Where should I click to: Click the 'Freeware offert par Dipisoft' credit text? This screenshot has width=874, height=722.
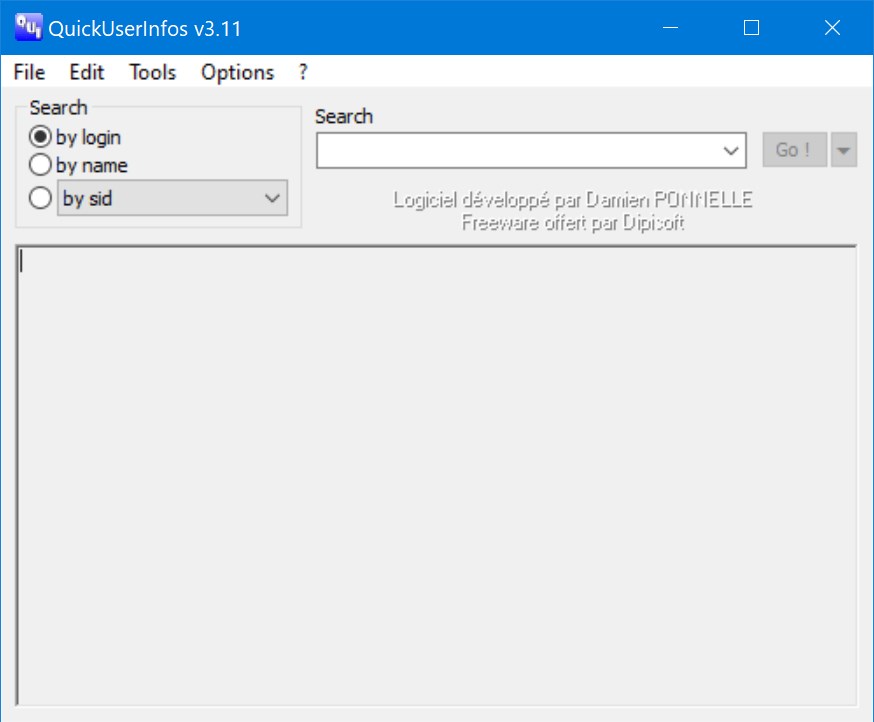pos(573,222)
